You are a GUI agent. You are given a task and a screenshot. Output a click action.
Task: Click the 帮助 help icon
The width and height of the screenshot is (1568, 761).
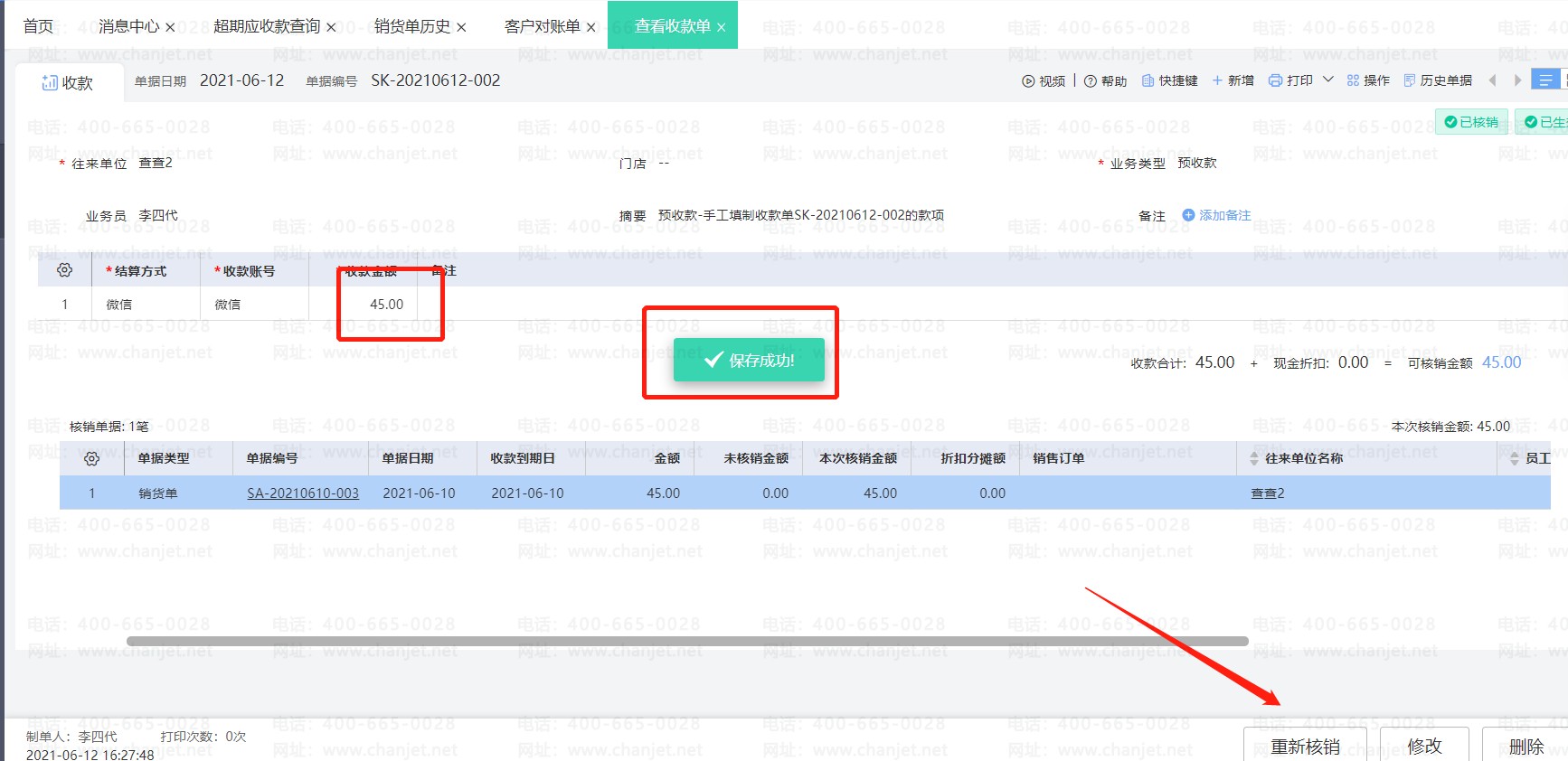[1091, 81]
